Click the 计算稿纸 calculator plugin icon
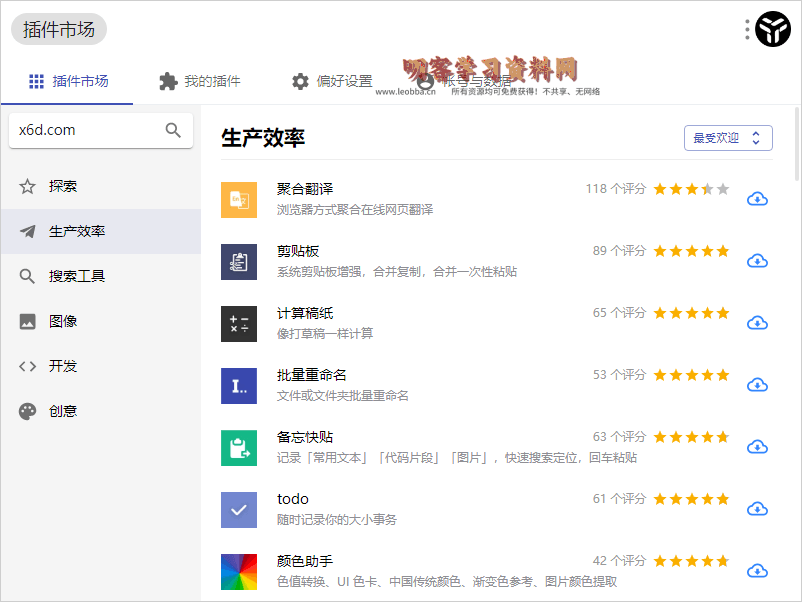Screen dimensions: 802x602 point(239,323)
